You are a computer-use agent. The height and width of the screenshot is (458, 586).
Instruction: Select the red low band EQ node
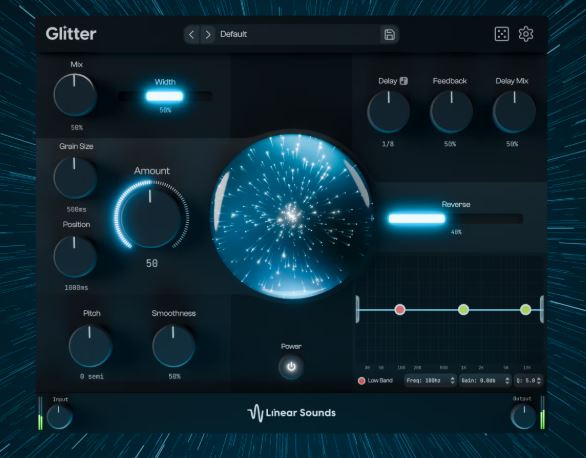click(x=400, y=309)
